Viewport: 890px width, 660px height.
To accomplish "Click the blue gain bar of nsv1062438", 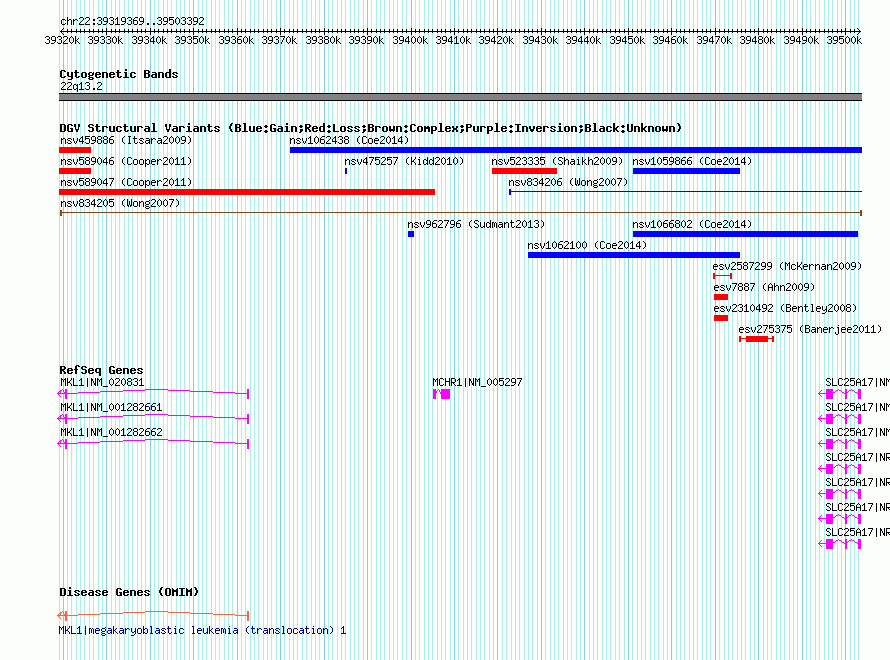I will (576, 150).
